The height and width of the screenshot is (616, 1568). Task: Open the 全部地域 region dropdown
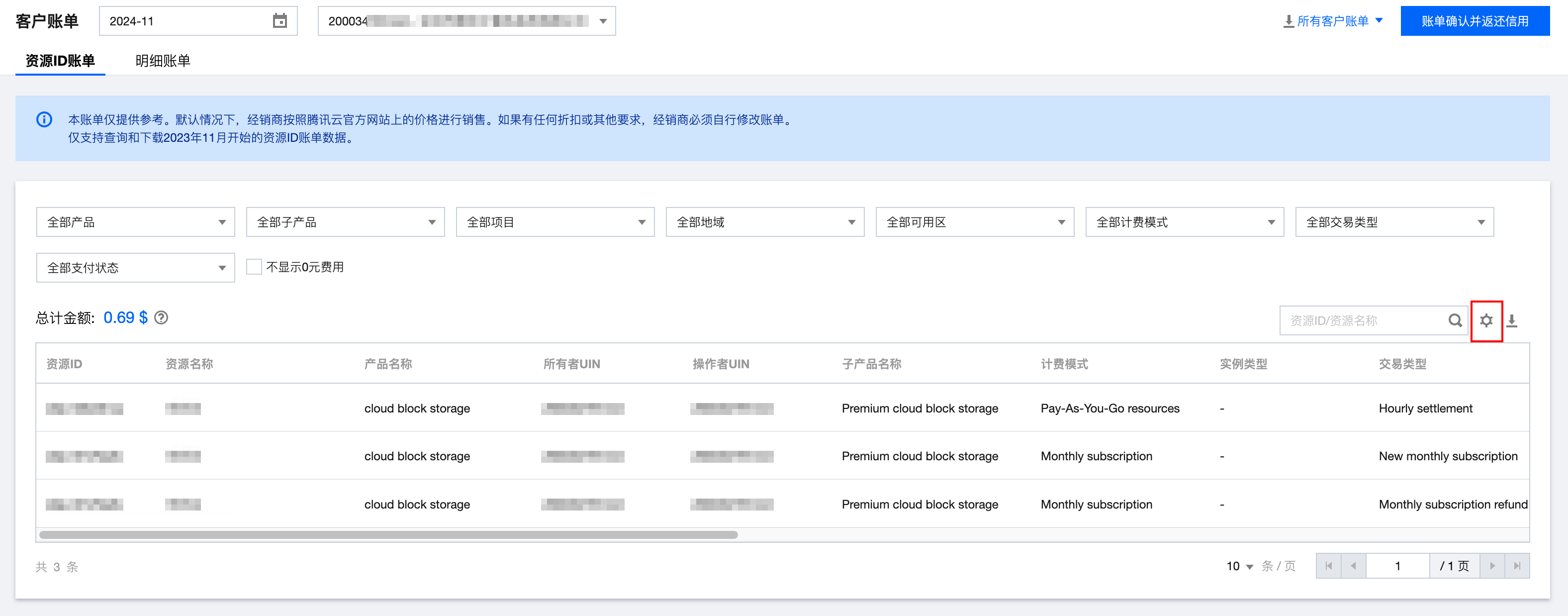pos(764,222)
